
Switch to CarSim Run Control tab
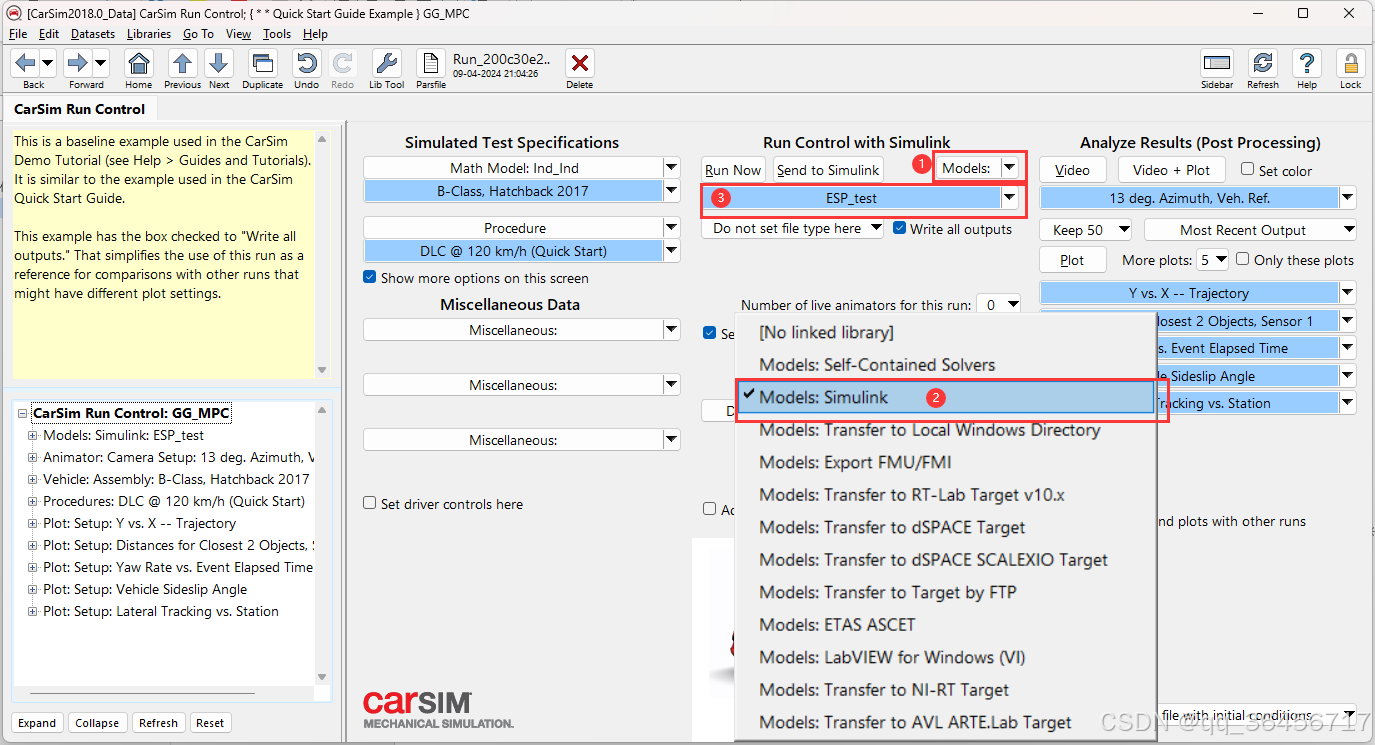click(x=80, y=109)
